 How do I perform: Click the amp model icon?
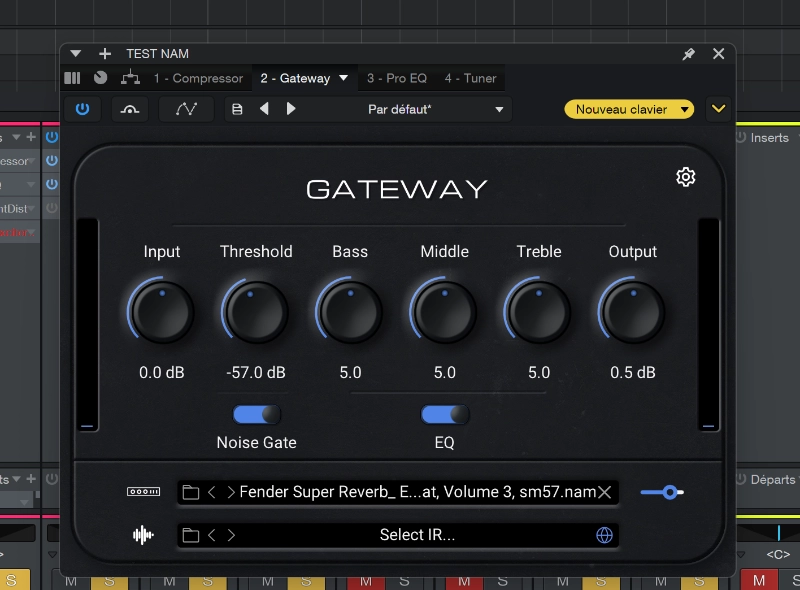143,491
